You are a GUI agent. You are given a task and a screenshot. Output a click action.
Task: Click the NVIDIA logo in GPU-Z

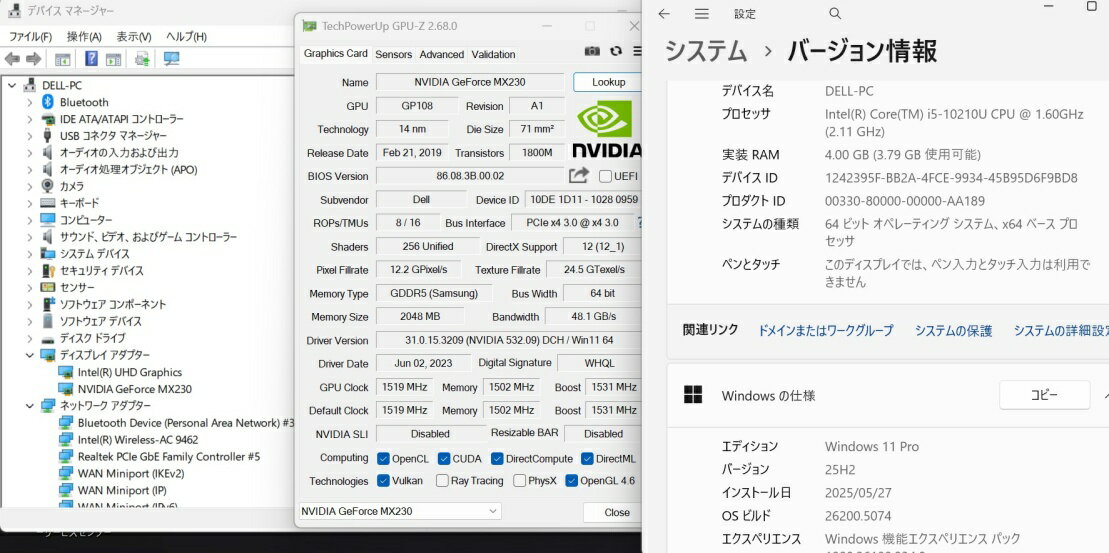click(606, 129)
